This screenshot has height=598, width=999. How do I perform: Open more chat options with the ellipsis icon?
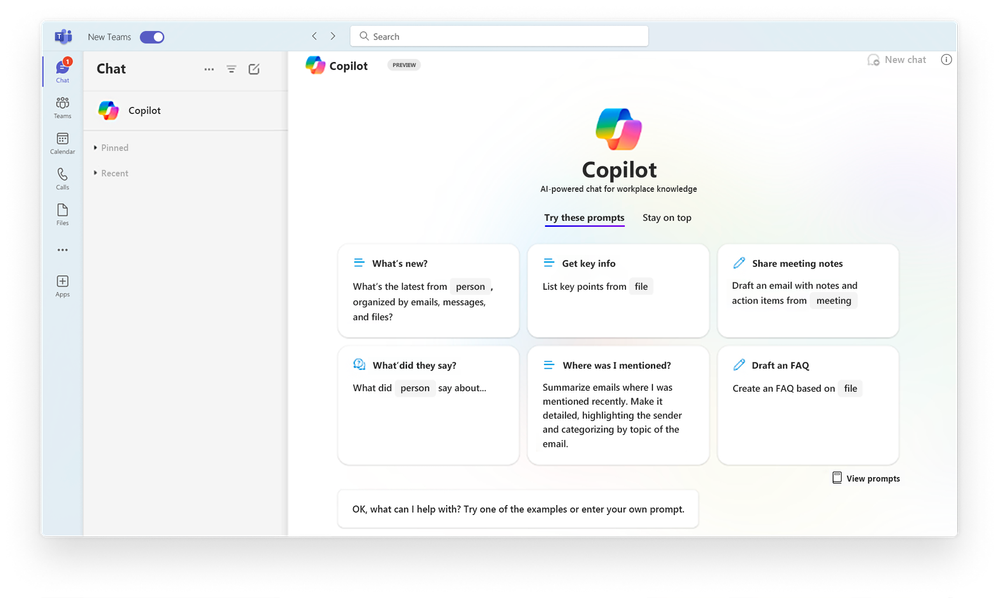click(x=208, y=69)
